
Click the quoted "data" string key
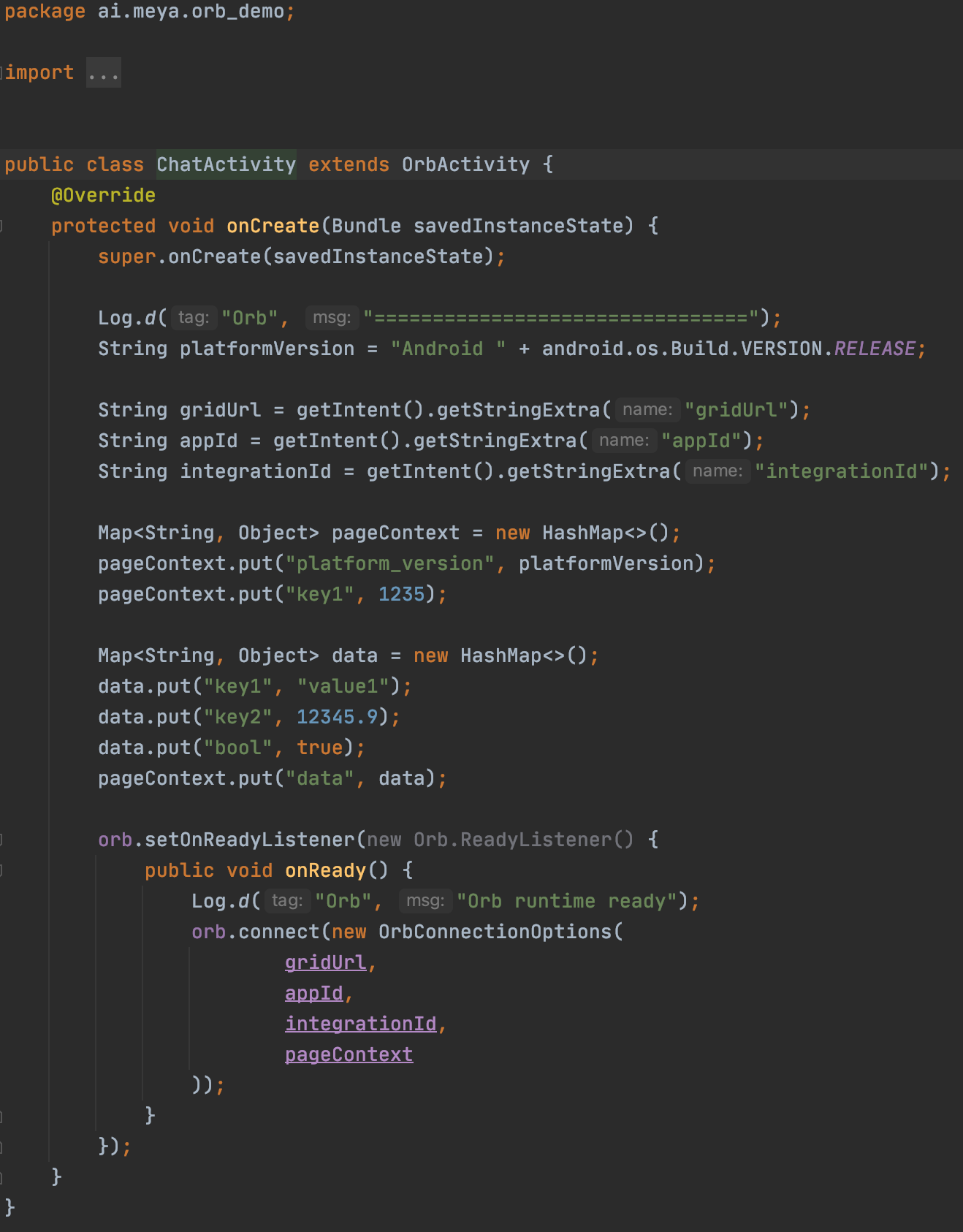(319, 778)
